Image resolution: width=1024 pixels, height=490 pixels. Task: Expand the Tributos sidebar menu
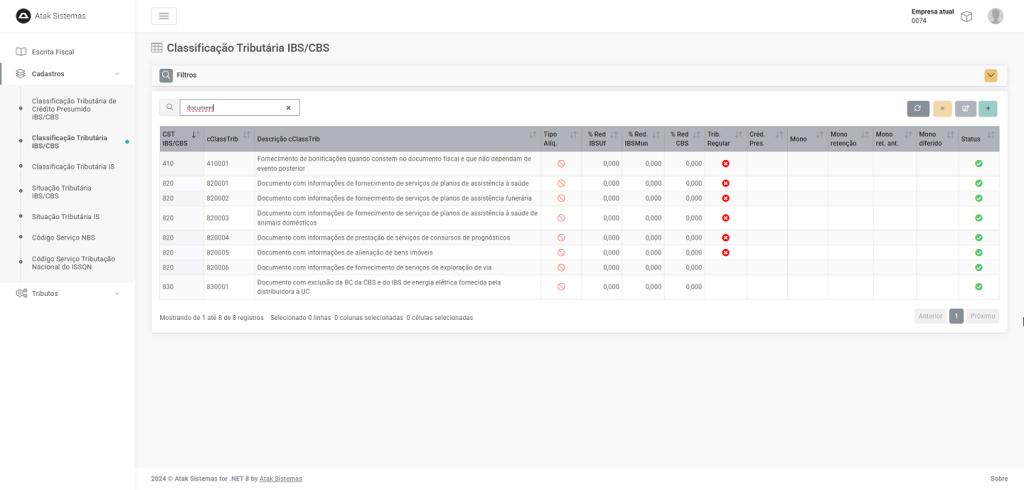point(117,293)
